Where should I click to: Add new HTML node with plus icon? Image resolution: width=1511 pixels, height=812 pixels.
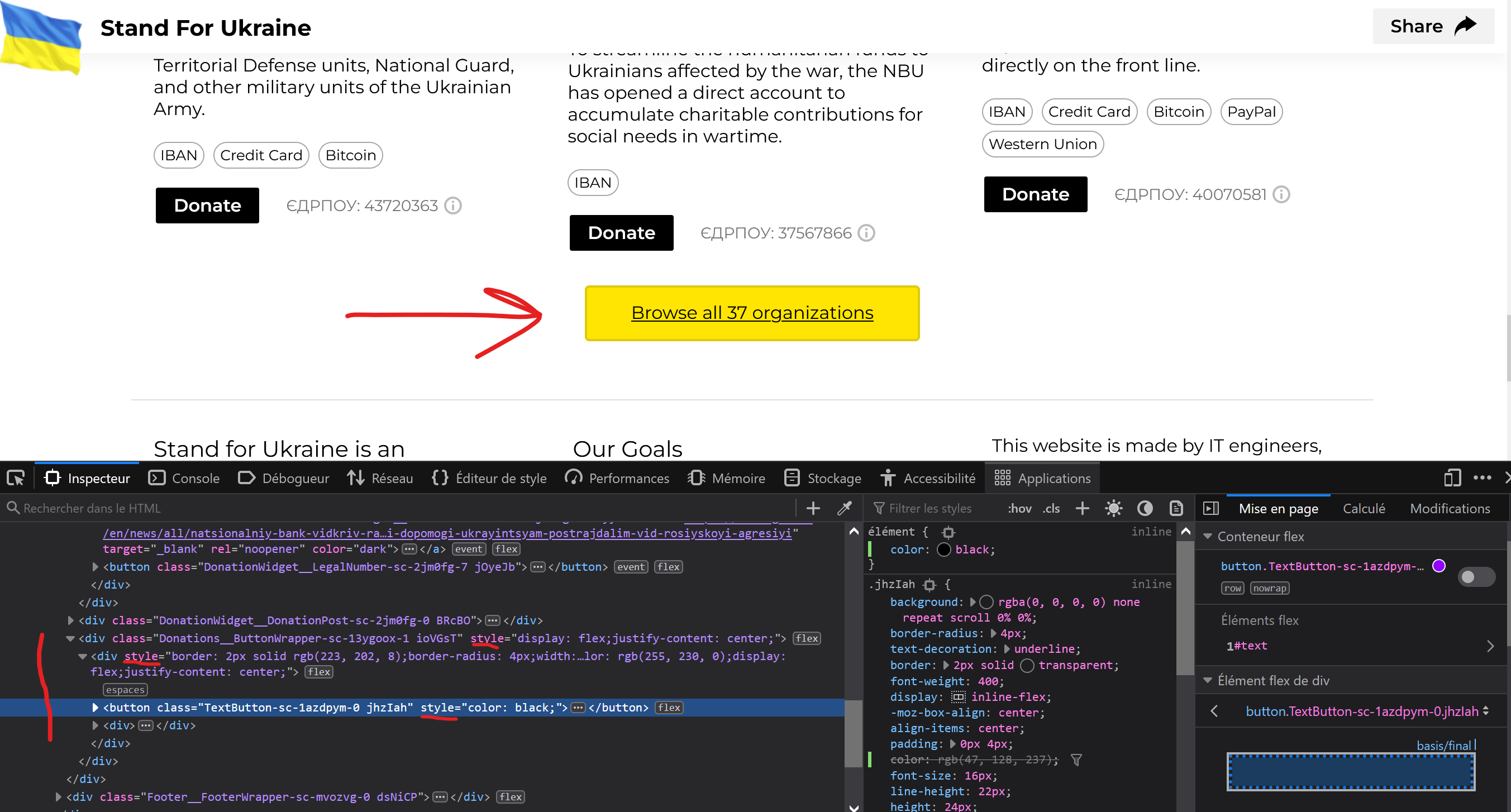pyautogui.click(x=813, y=508)
